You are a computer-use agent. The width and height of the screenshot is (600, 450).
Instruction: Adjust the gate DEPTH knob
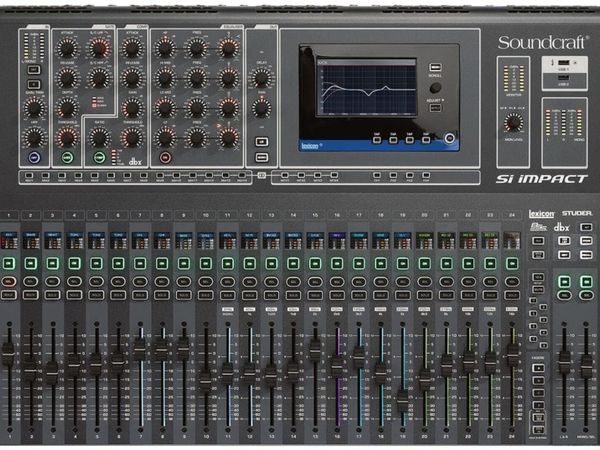coord(67,108)
